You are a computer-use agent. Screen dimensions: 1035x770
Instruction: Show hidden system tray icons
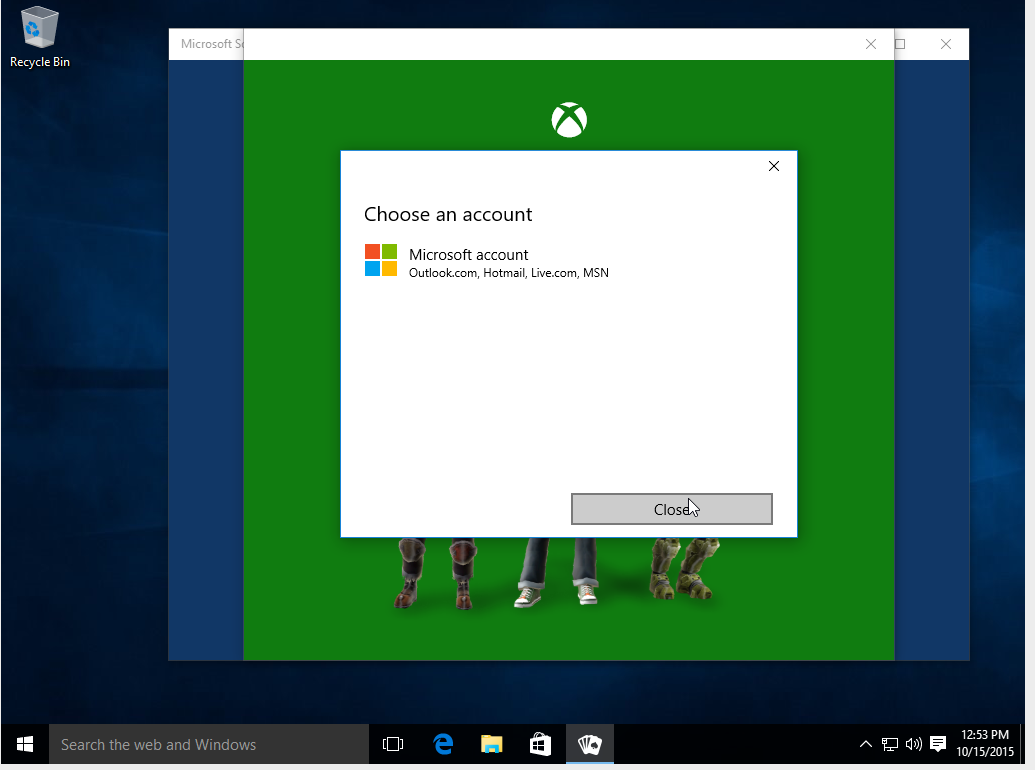pyautogui.click(x=865, y=744)
